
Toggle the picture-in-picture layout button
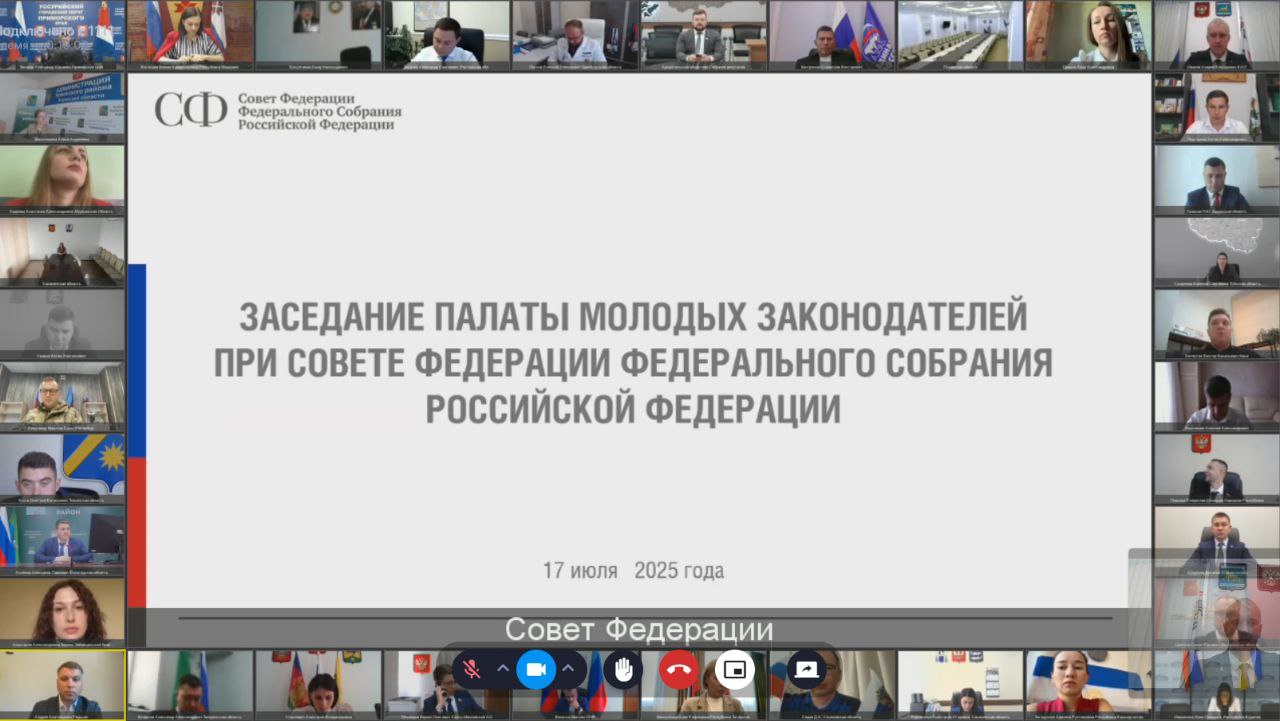pyautogui.click(x=735, y=669)
